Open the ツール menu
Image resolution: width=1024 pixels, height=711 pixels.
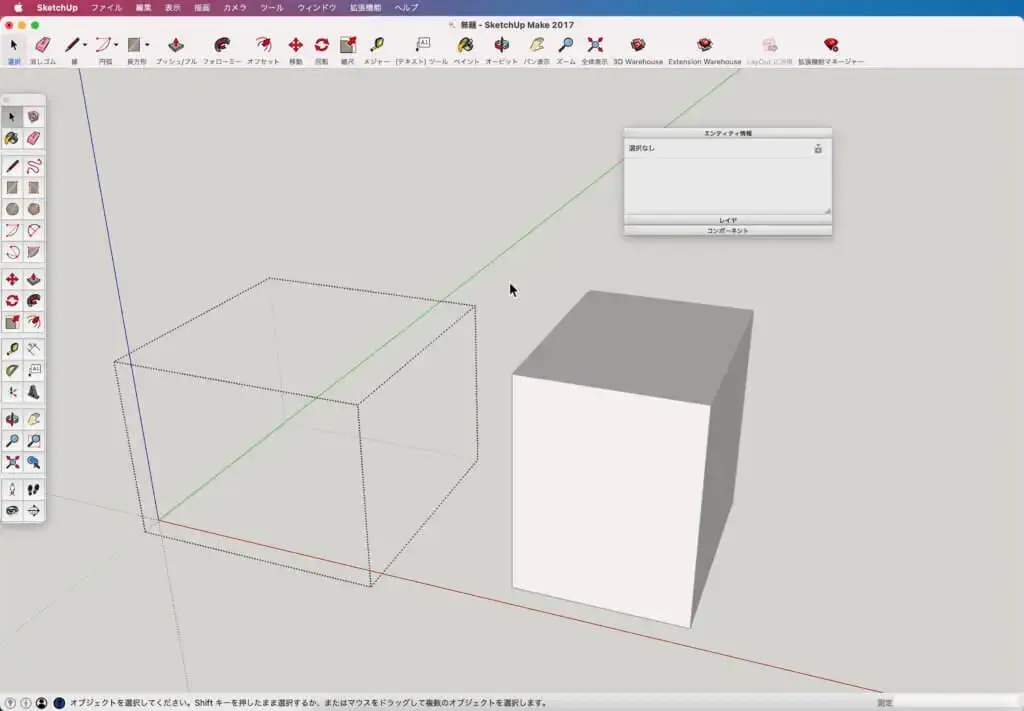point(272,8)
